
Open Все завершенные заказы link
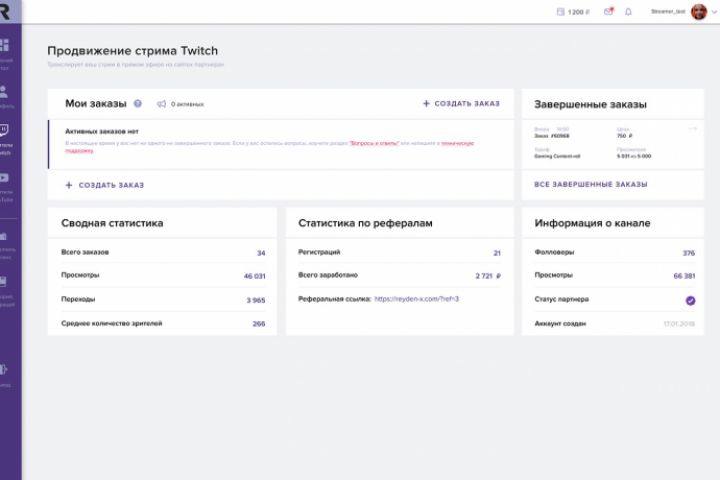click(x=591, y=185)
